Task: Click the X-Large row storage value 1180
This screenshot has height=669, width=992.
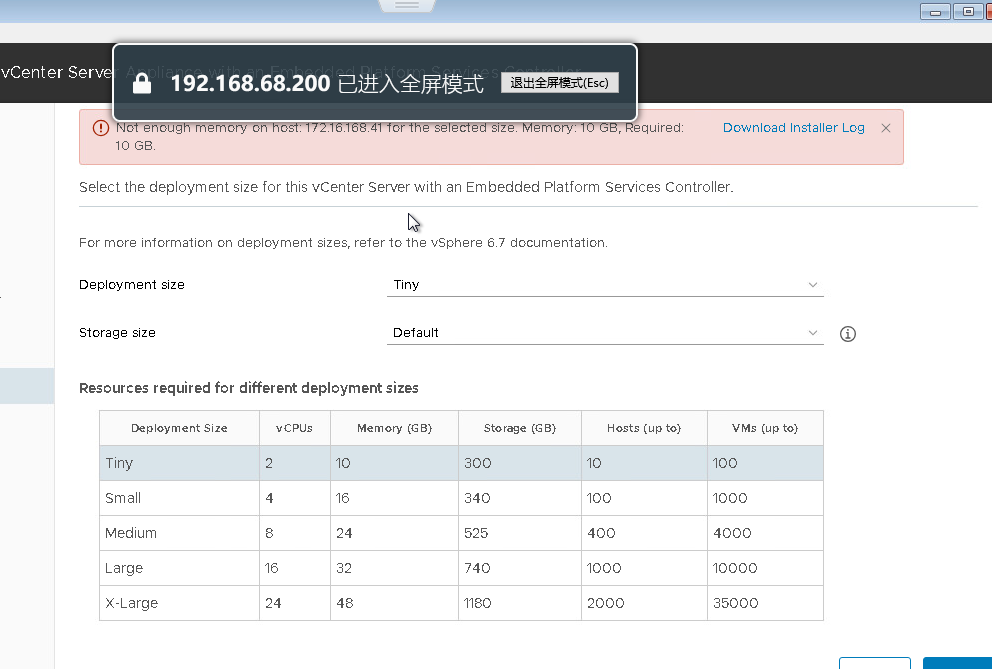Action: pos(478,603)
